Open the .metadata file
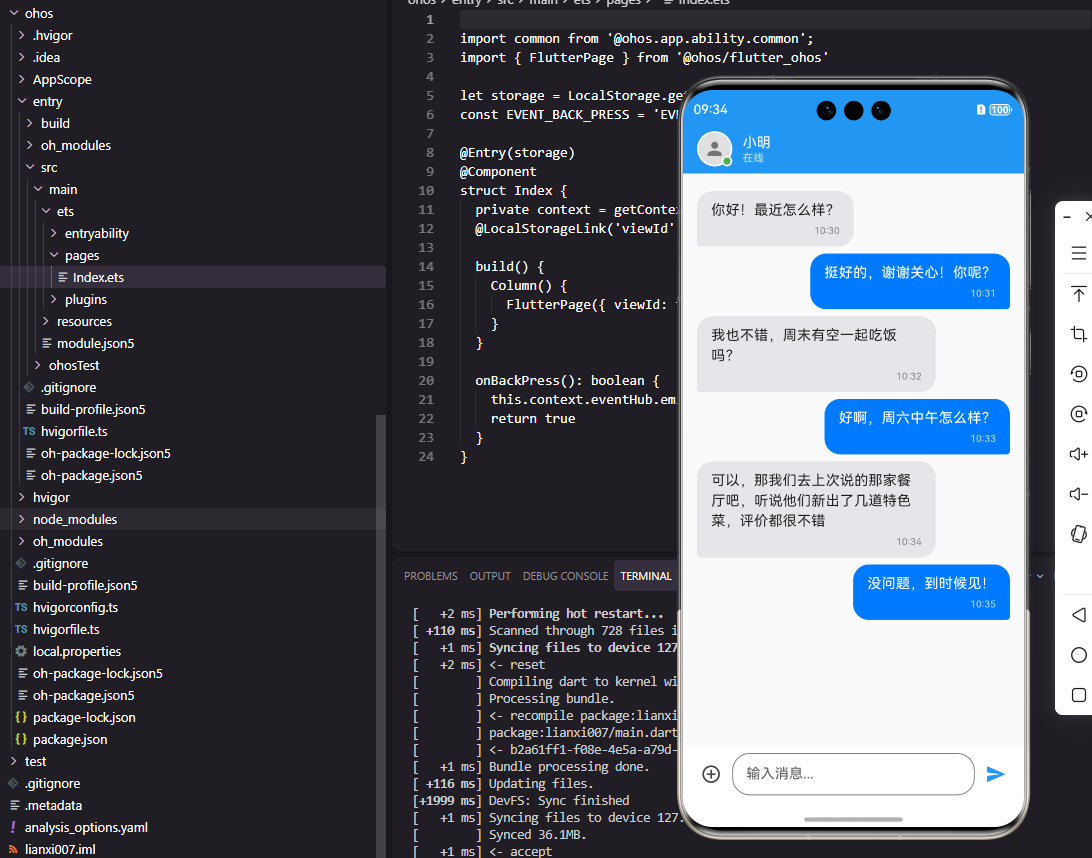This screenshot has height=858, width=1092. [x=192, y=805]
